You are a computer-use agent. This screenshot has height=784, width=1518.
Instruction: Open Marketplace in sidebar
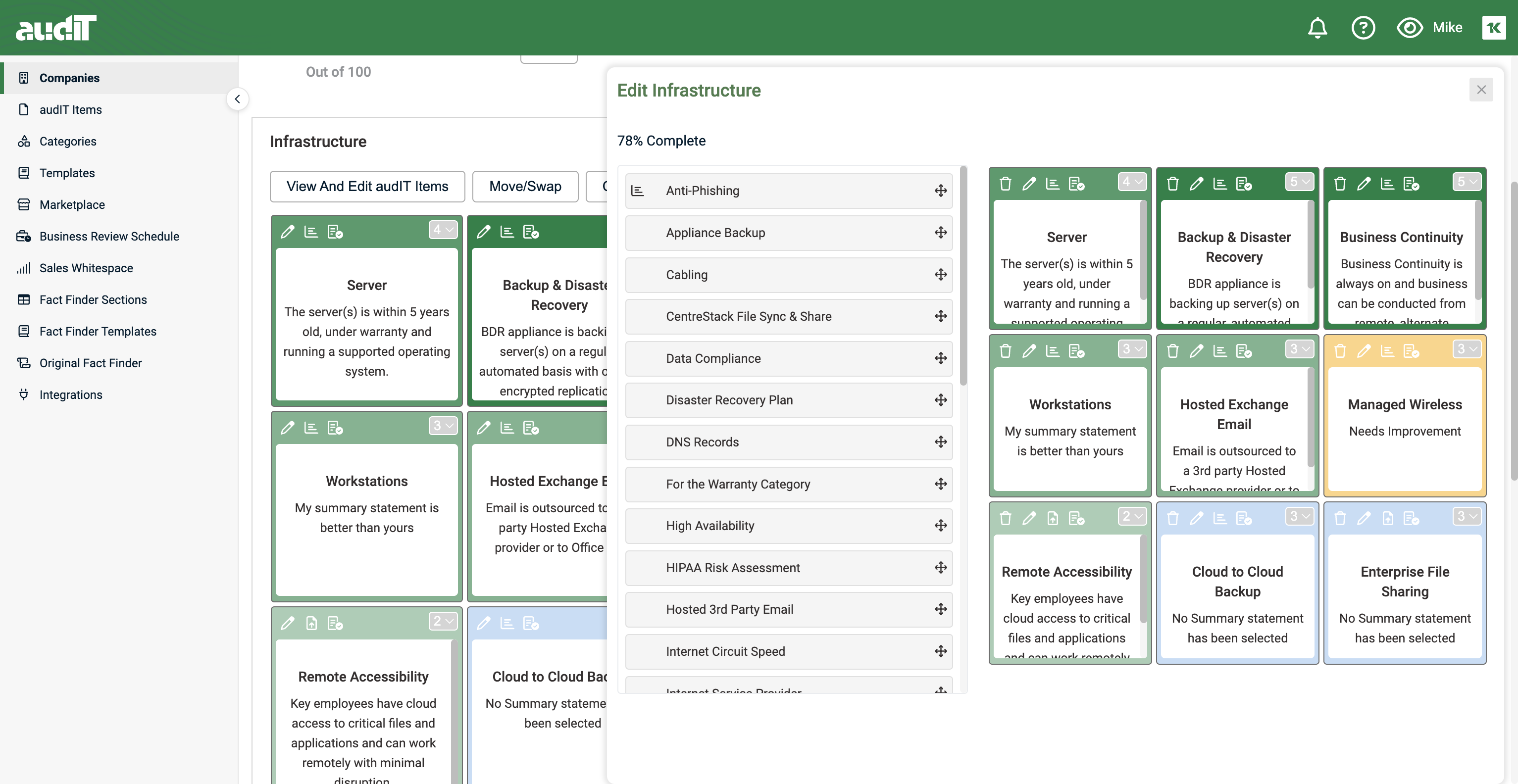pyautogui.click(x=72, y=204)
